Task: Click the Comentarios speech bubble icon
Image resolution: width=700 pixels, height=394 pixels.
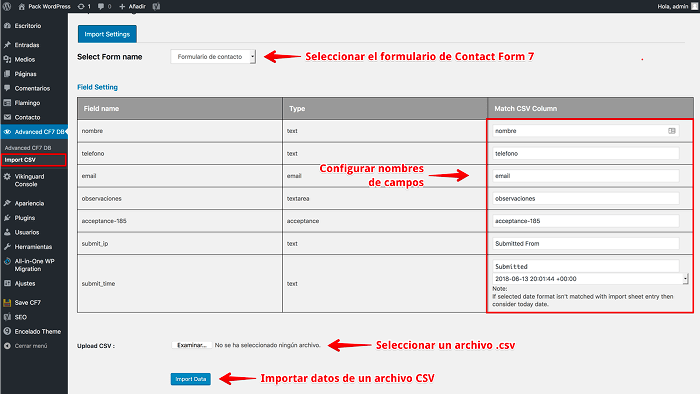Action: coord(7,88)
